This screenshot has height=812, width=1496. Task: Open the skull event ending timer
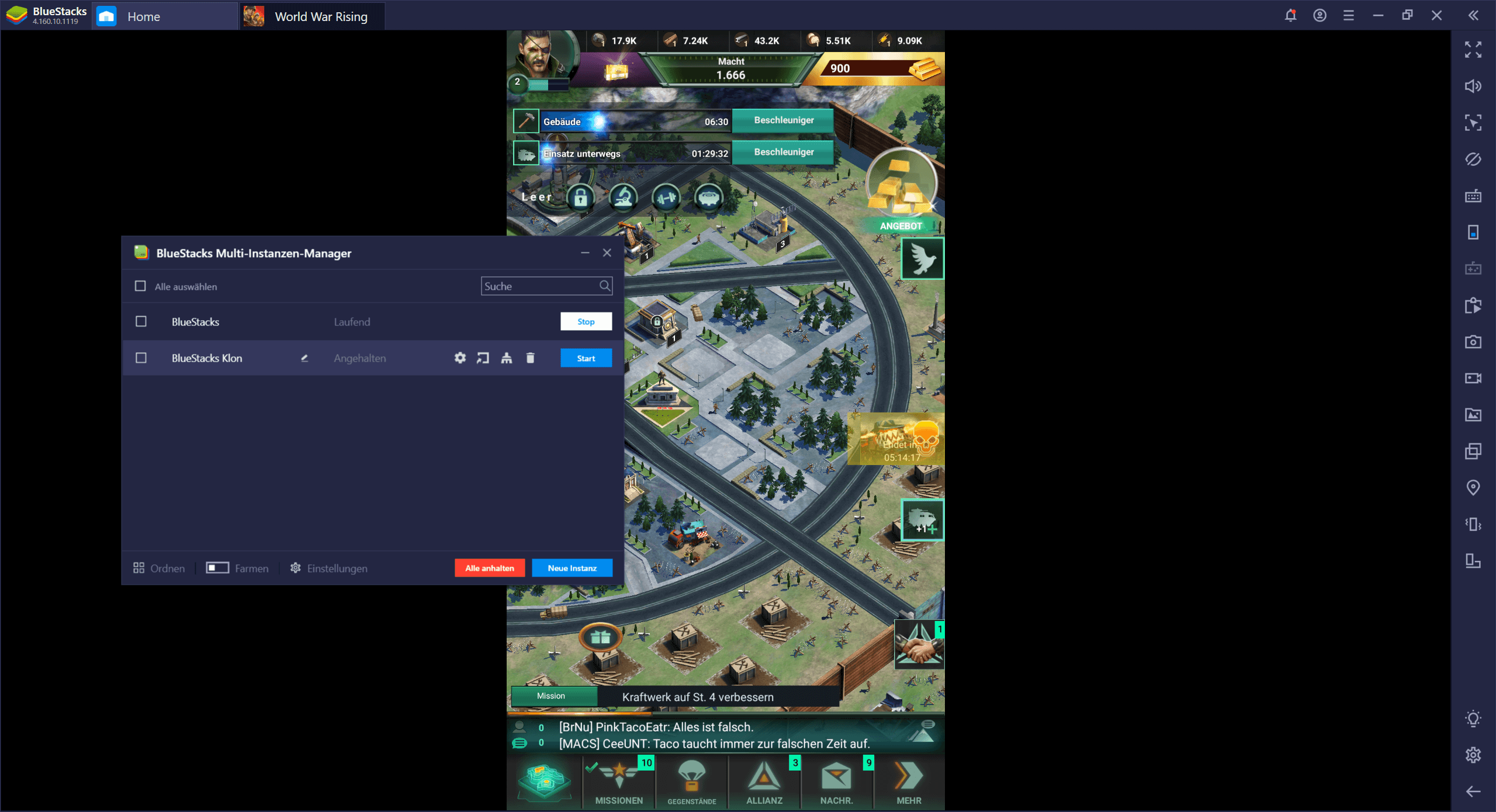[896, 439]
